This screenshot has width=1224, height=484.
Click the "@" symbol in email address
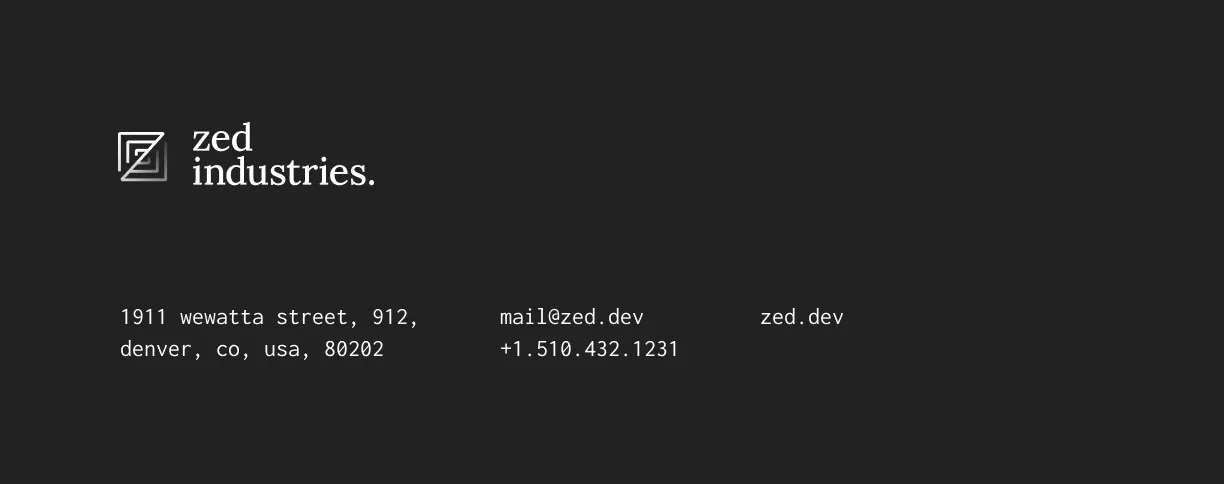tap(554, 317)
